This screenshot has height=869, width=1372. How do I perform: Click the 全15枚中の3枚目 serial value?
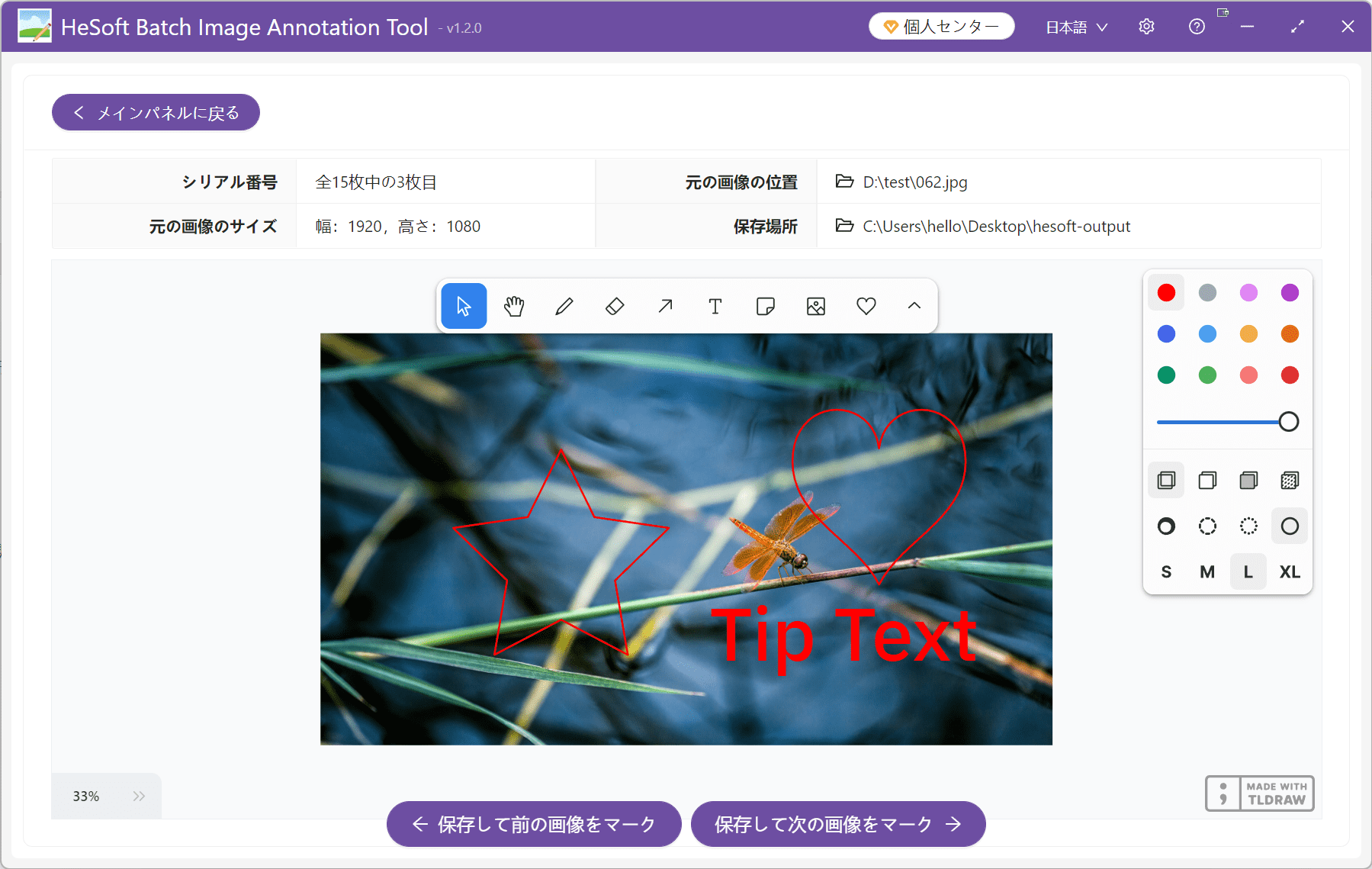[x=376, y=182]
